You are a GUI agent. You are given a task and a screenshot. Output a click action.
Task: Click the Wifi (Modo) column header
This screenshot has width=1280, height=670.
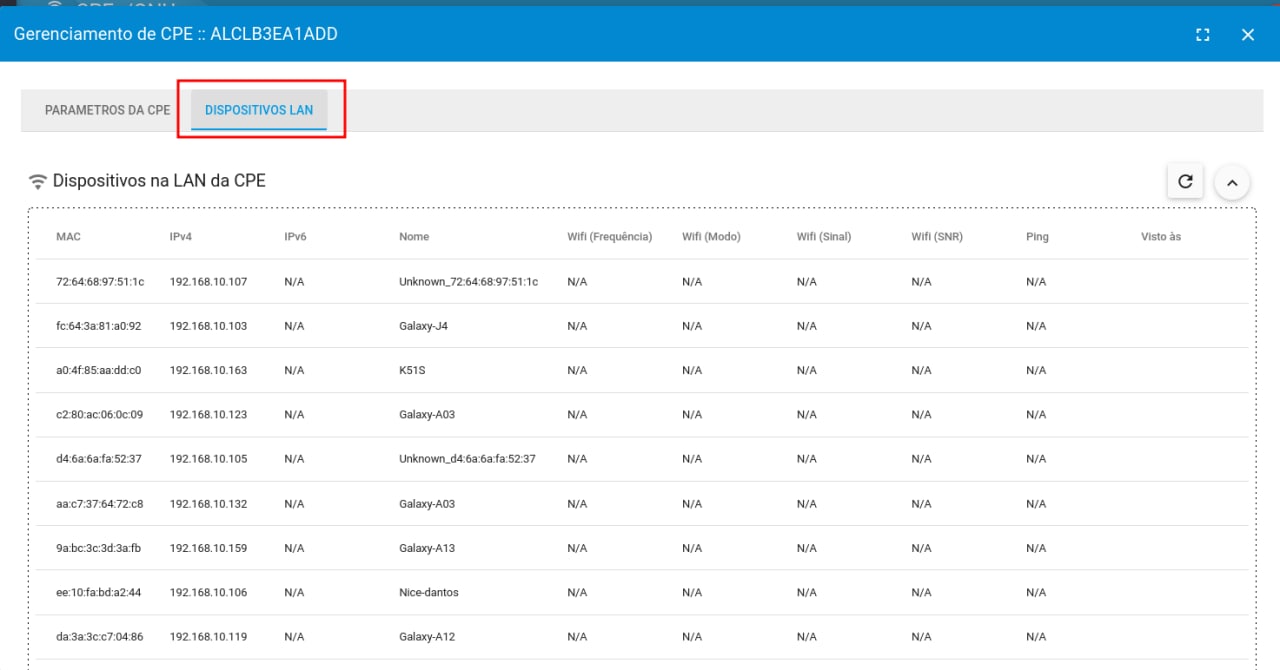point(711,237)
